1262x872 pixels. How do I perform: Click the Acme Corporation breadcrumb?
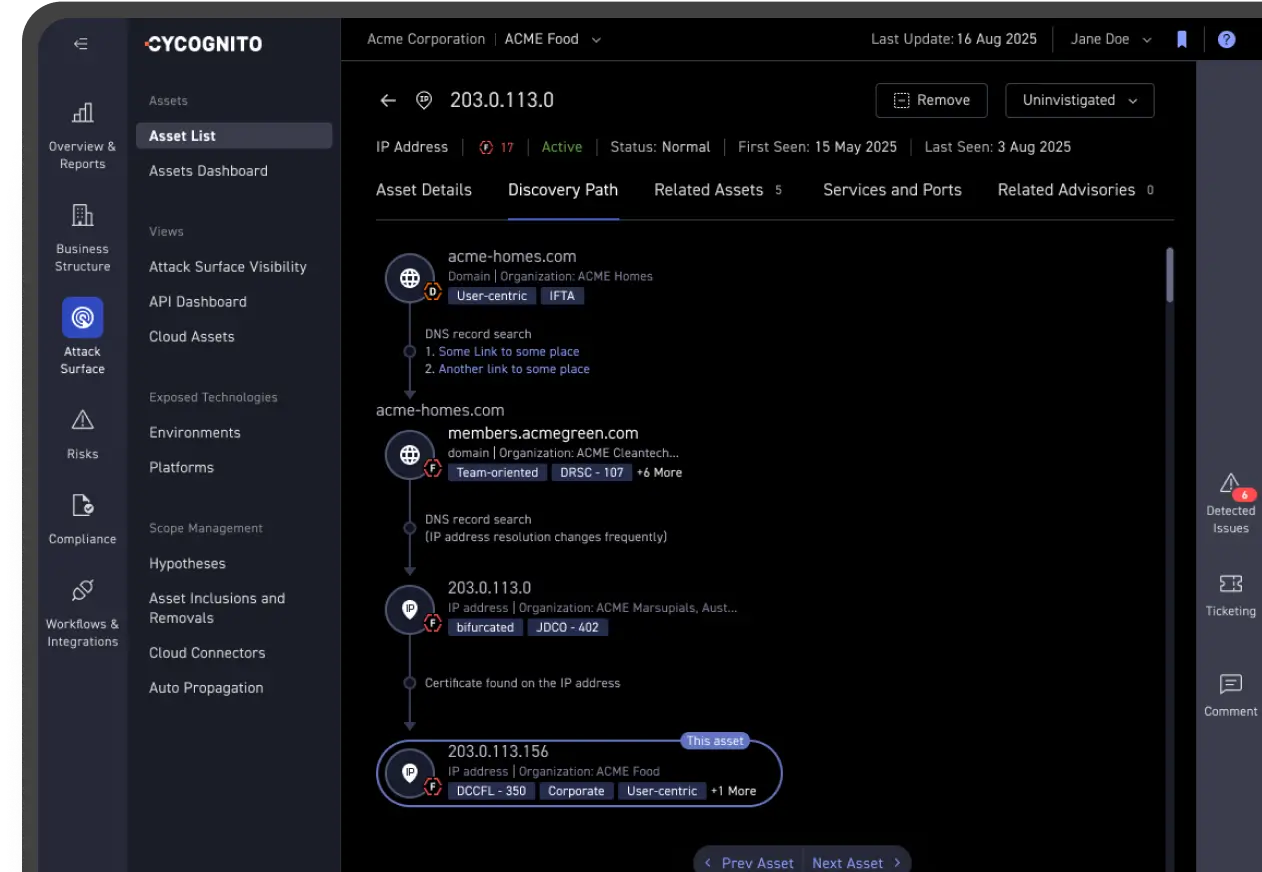coord(426,40)
